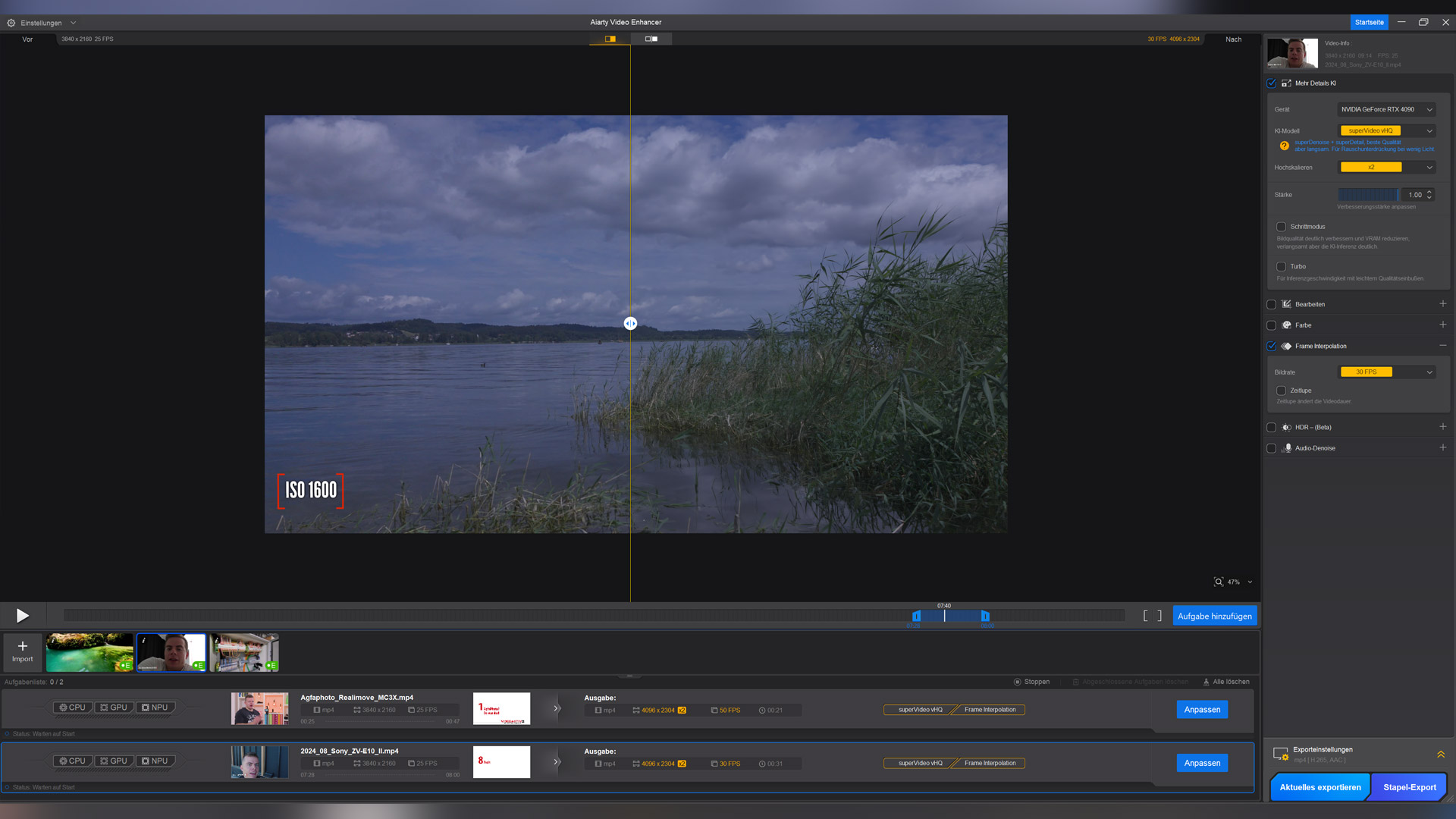Viewport: 1456px width, 819px height.
Task: Open Einstellungen gear menu
Action: pos(11,23)
